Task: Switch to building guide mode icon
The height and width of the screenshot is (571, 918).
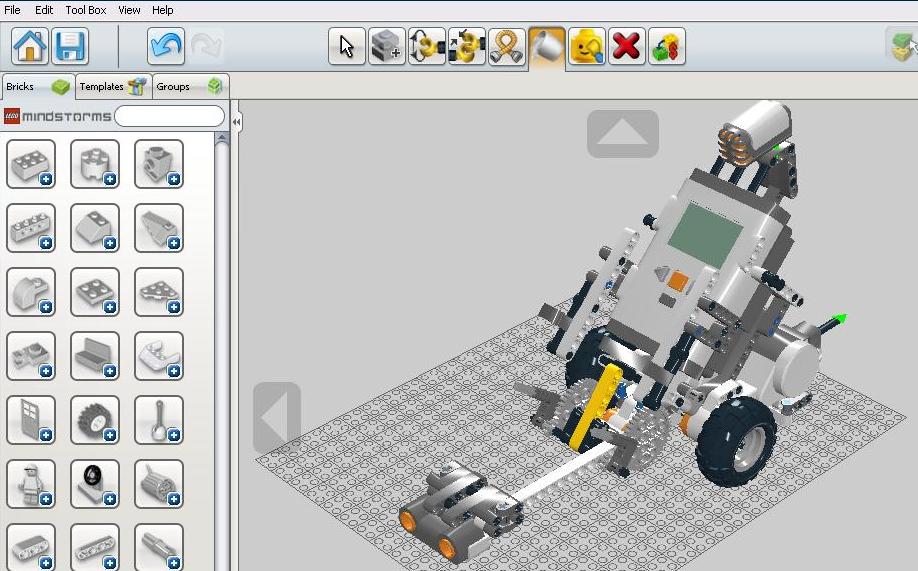Action: coord(903,46)
